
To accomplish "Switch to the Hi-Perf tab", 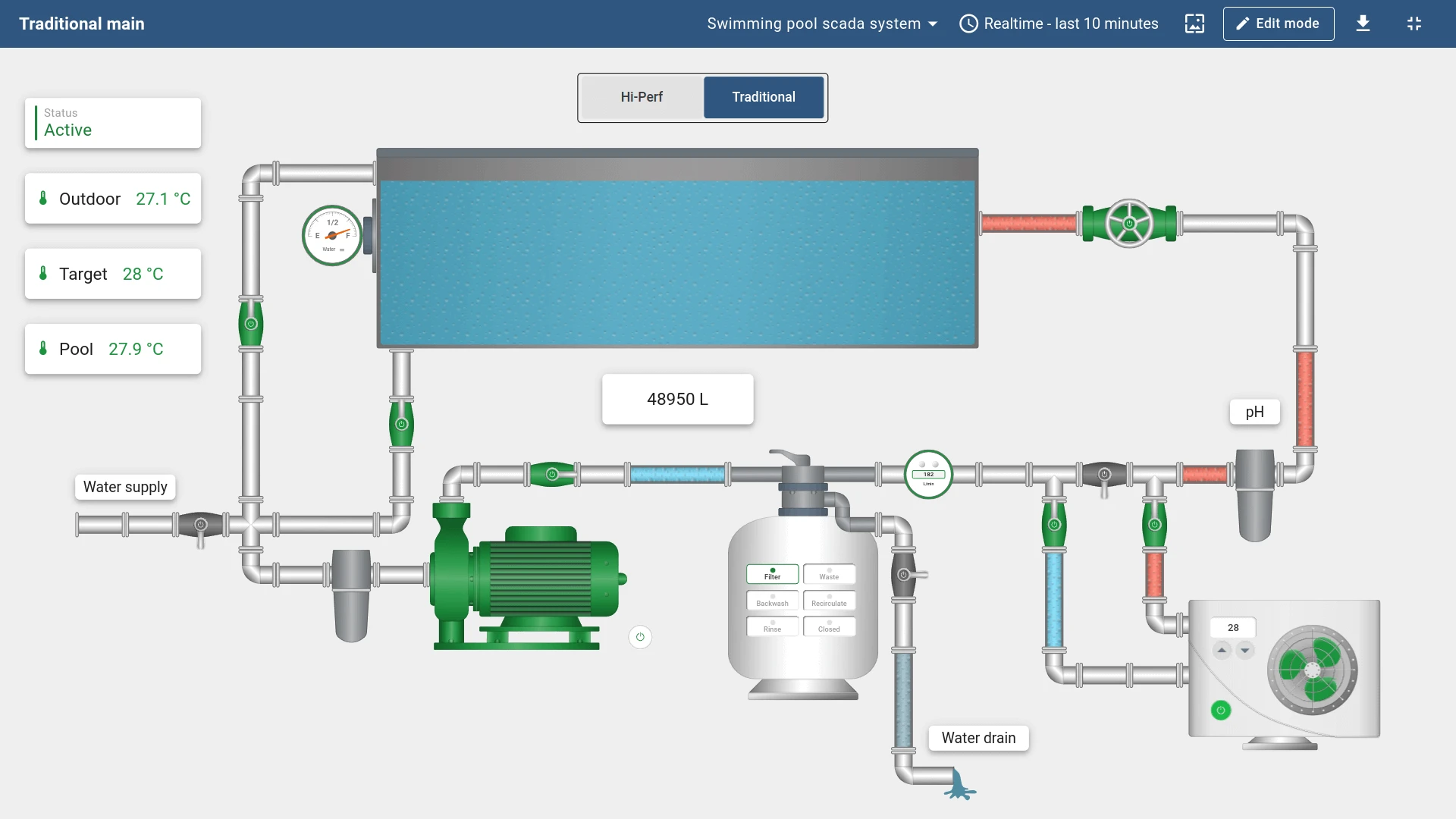I will coord(642,97).
